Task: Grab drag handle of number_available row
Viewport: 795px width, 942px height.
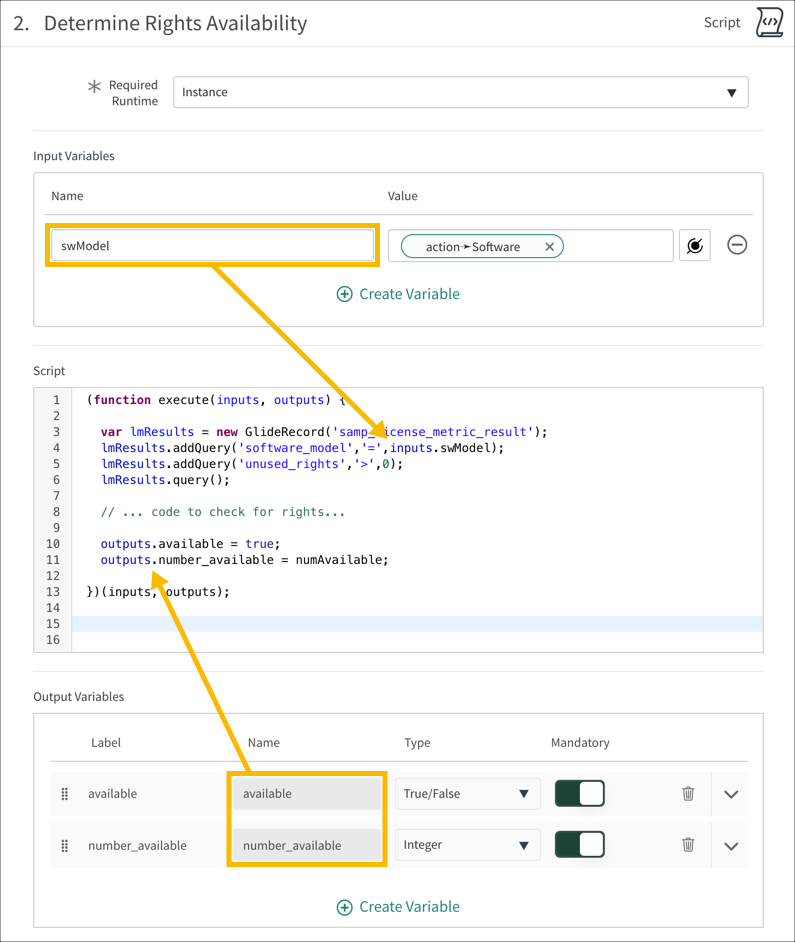Action: pyautogui.click(x=65, y=845)
